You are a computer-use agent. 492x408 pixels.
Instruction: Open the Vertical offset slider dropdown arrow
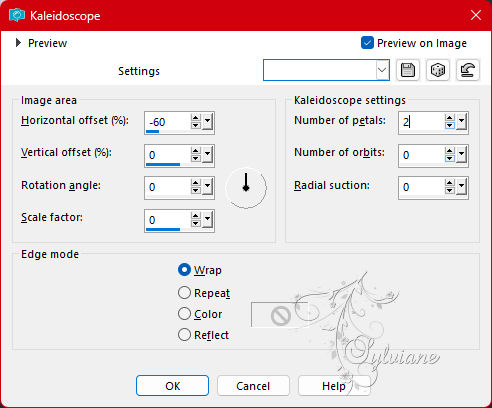click(208, 154)
